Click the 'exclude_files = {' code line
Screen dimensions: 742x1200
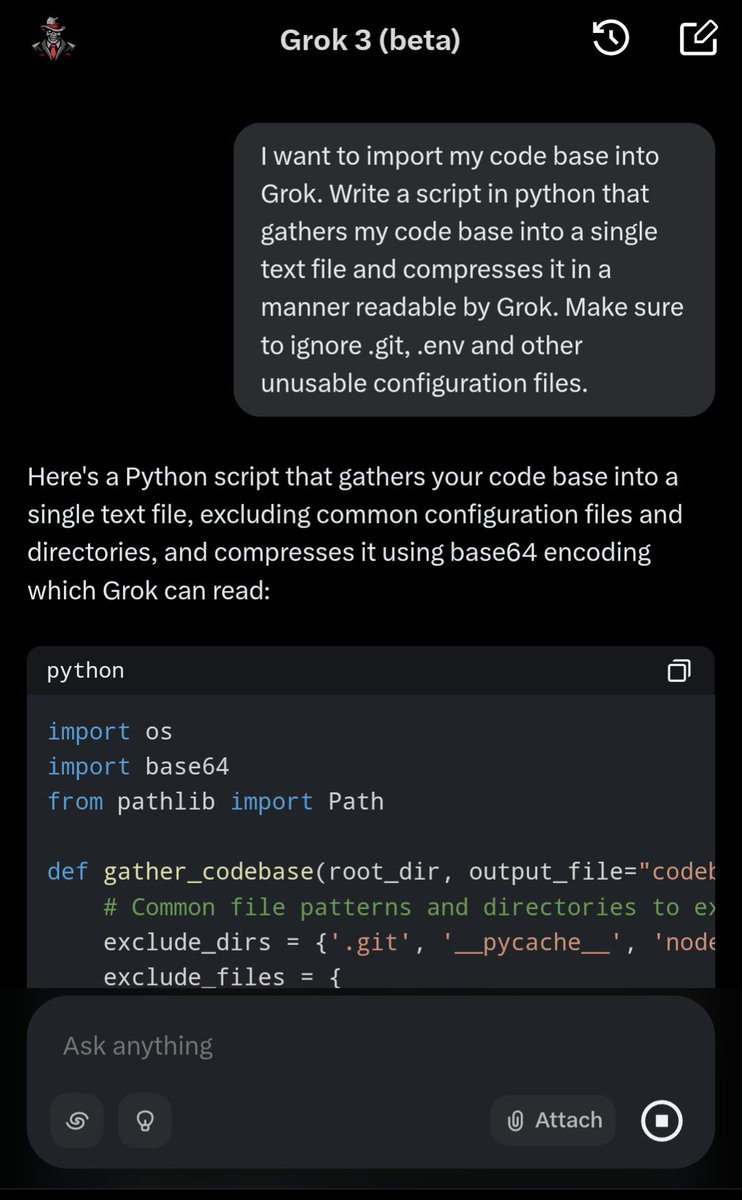223,976
